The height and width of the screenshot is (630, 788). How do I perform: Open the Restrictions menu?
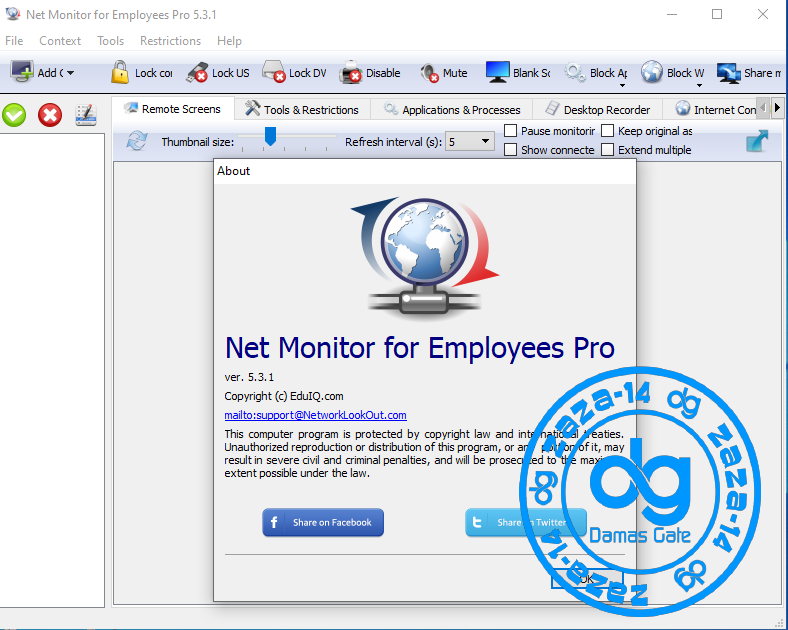170,41
